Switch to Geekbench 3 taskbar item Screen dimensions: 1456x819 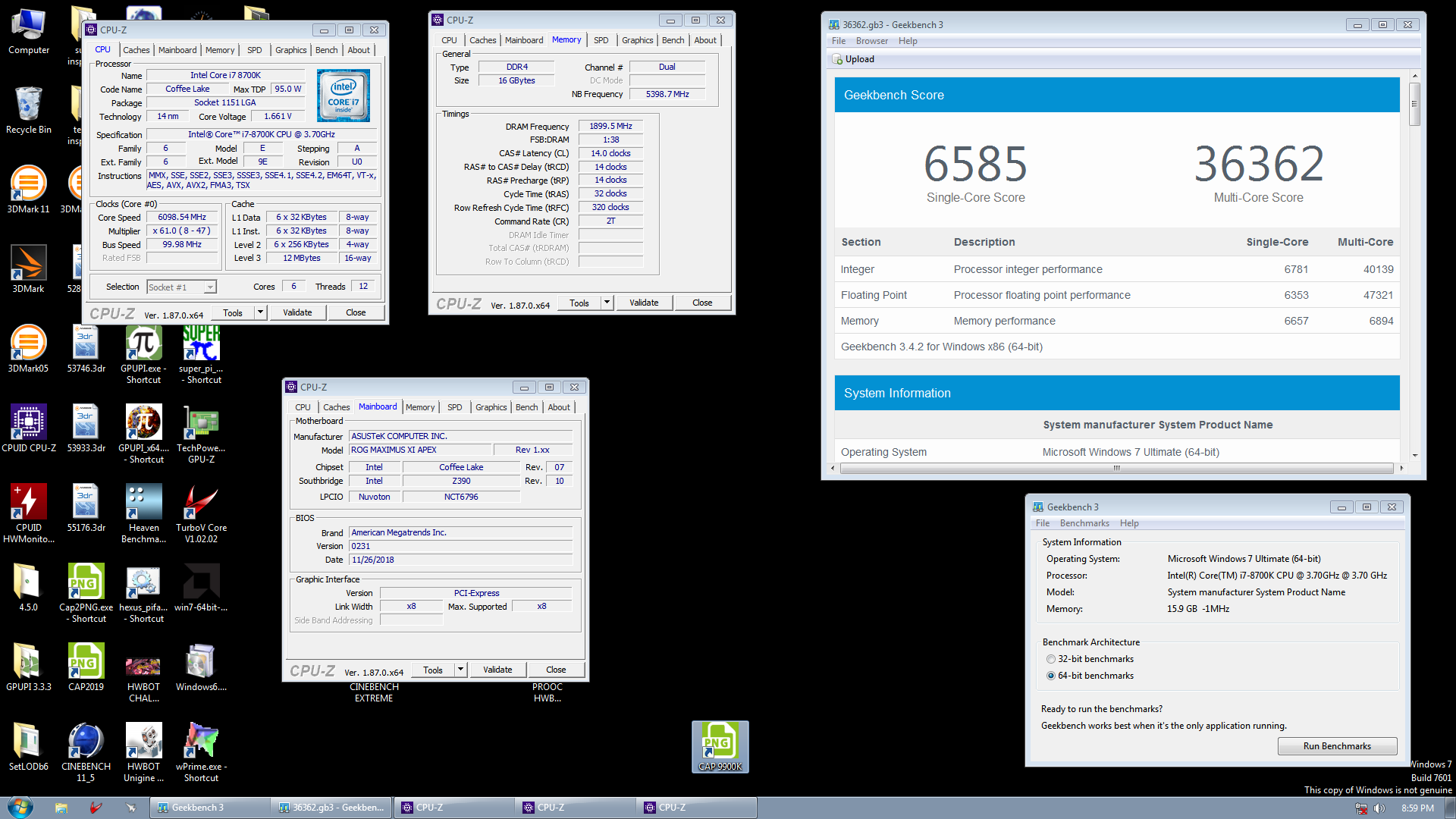(210, 808)
